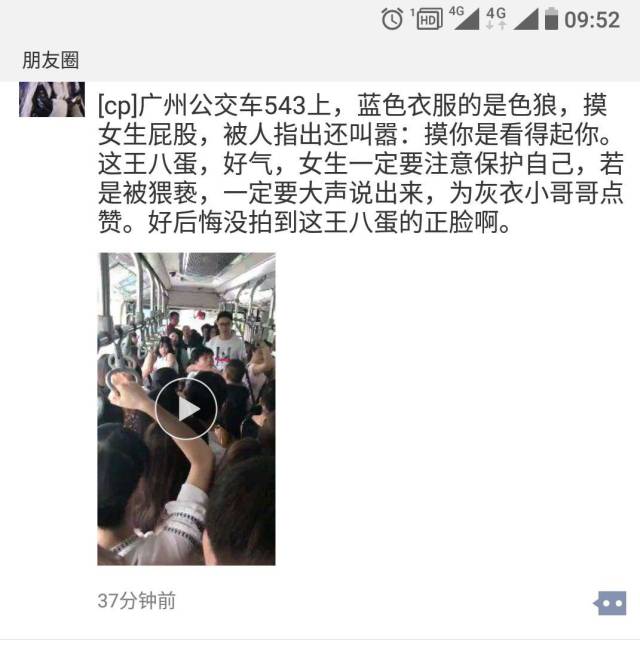
Task: Tap the 09:52 clock in the status bar
Action: (592, 20)
